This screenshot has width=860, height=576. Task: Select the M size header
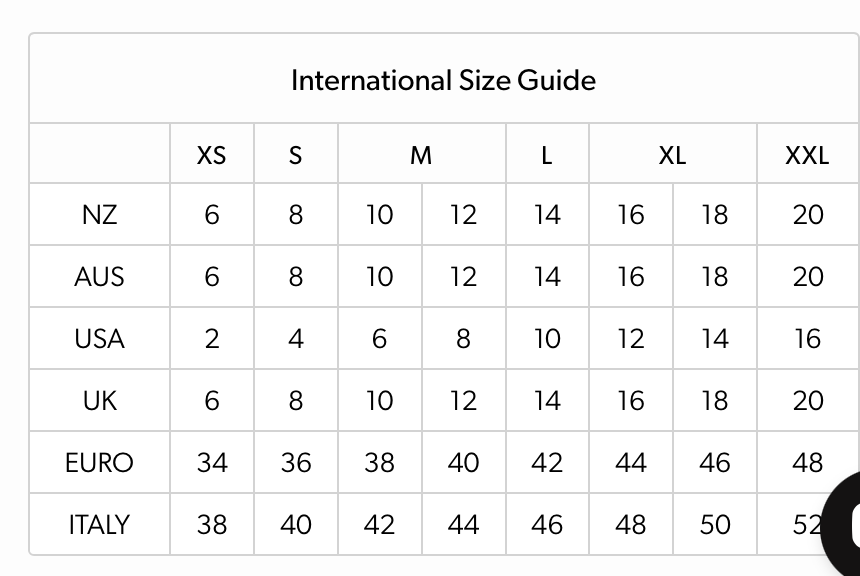coord(421,155)
